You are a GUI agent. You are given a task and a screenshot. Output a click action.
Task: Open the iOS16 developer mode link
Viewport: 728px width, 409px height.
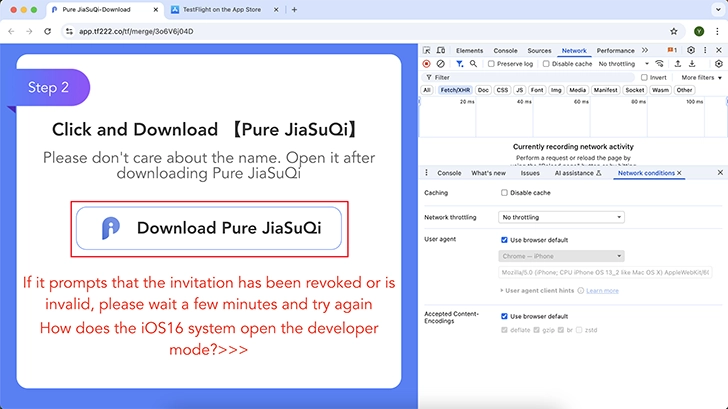209,338
